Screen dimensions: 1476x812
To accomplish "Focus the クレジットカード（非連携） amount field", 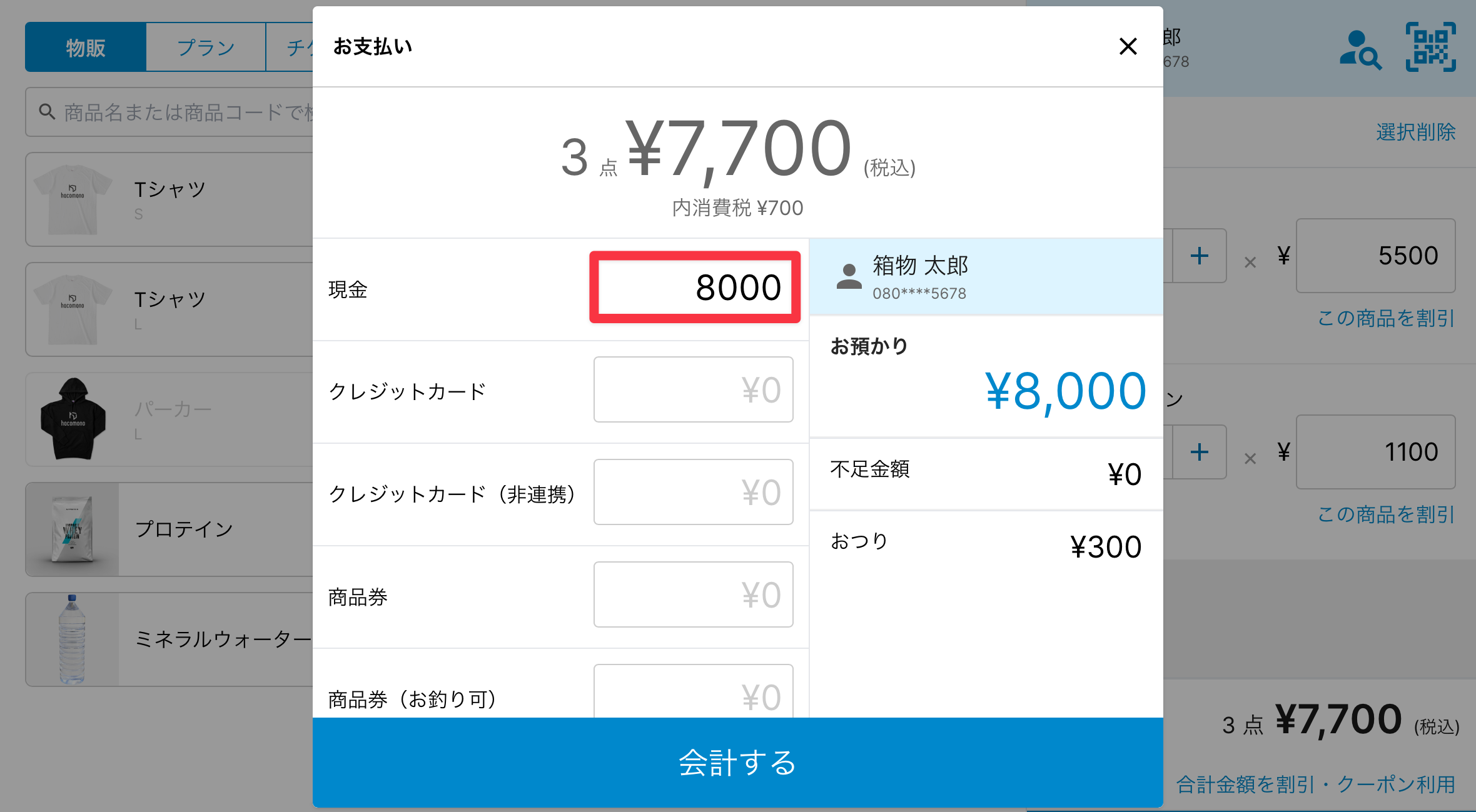I will (x=693, y=492).
